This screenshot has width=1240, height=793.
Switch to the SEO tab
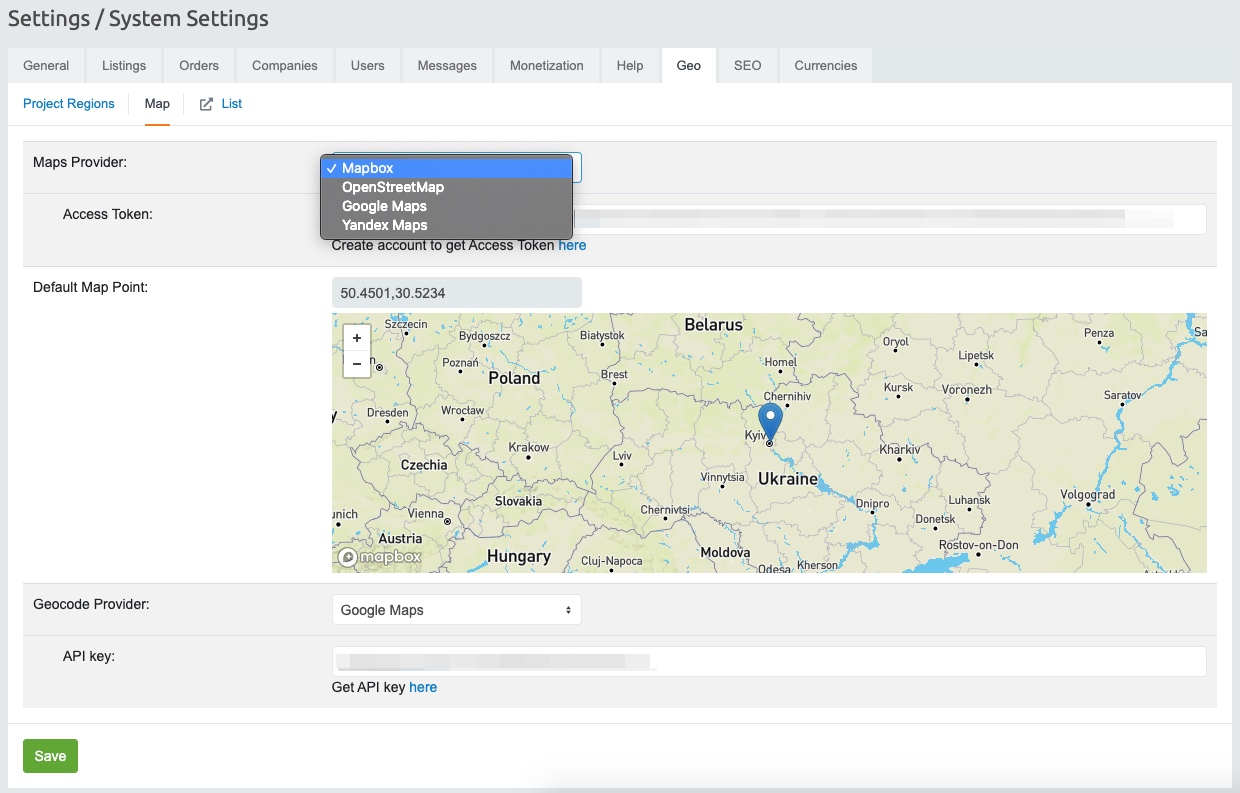pos(748,66)
